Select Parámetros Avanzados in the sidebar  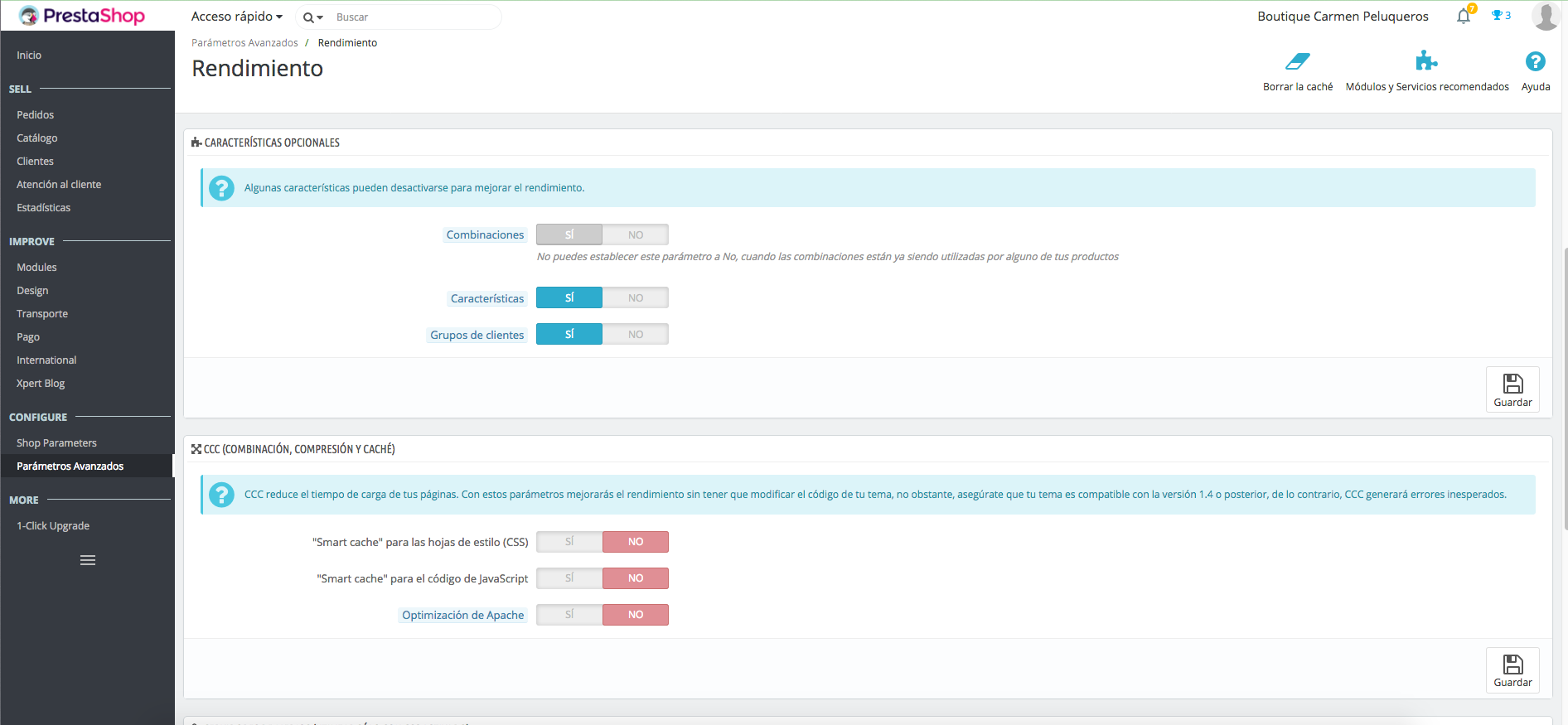87,466
